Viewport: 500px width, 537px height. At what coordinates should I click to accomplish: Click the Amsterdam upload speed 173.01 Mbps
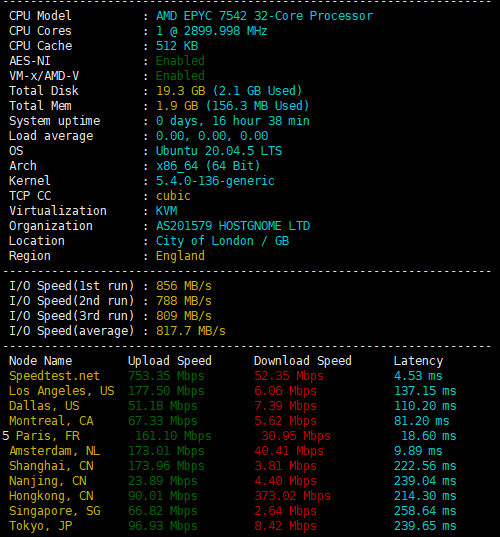[166, 451]
